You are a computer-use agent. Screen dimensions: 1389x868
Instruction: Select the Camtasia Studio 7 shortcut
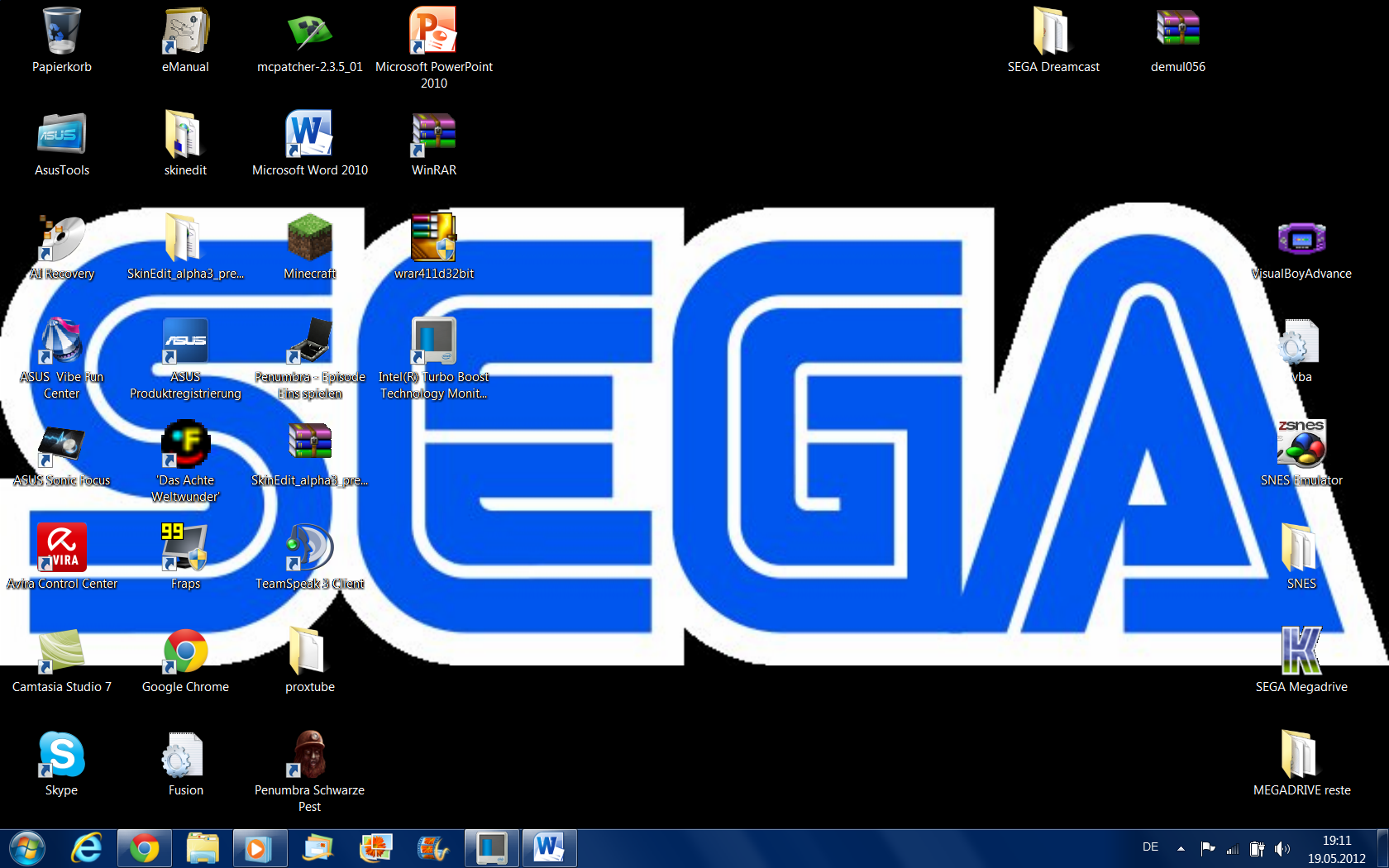click(x=61, y=651)
